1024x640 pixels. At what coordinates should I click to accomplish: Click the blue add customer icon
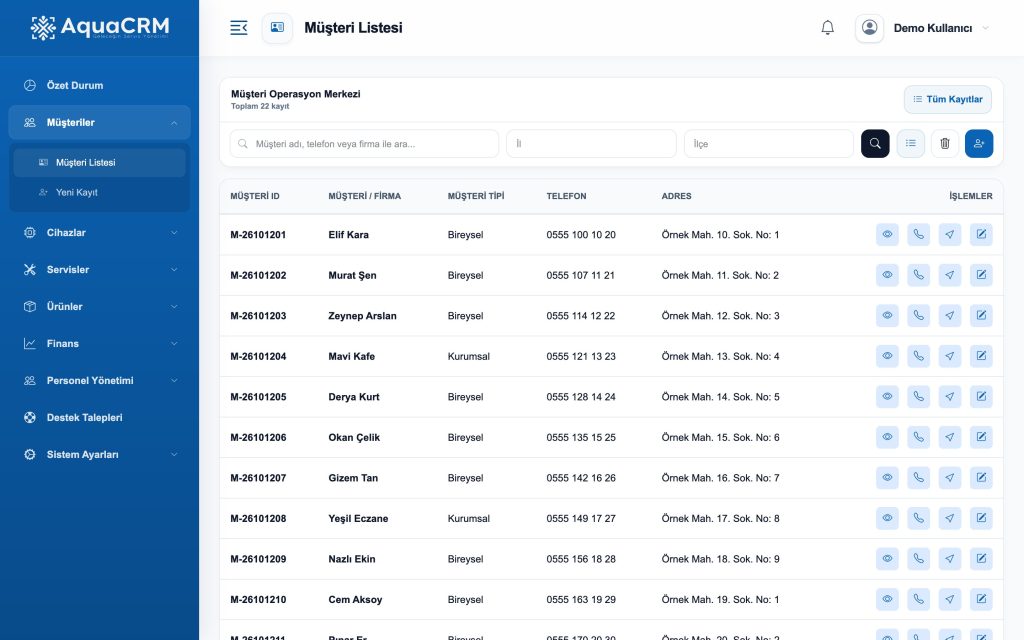pos(979,144)
